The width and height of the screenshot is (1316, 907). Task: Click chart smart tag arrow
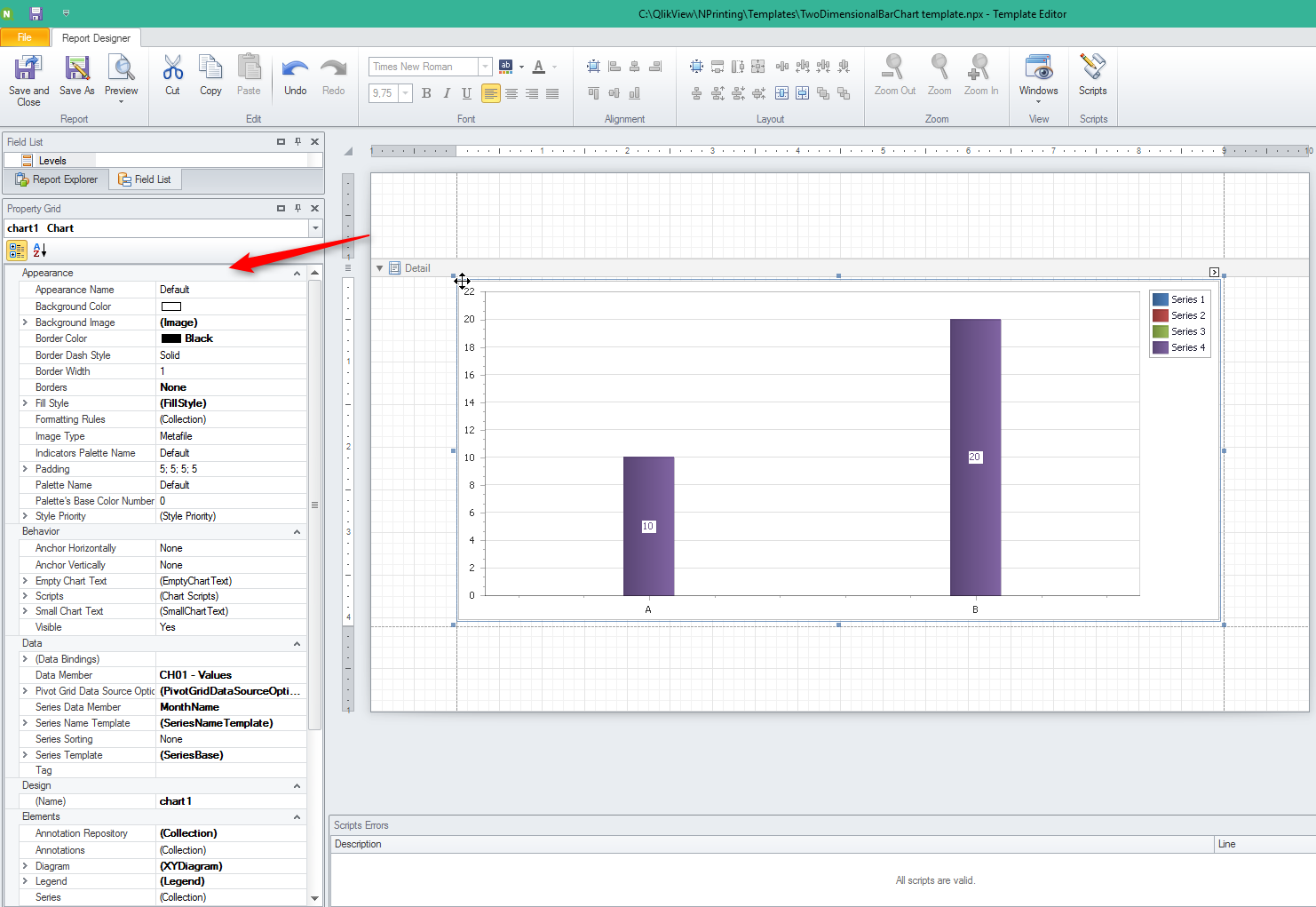1214,273
